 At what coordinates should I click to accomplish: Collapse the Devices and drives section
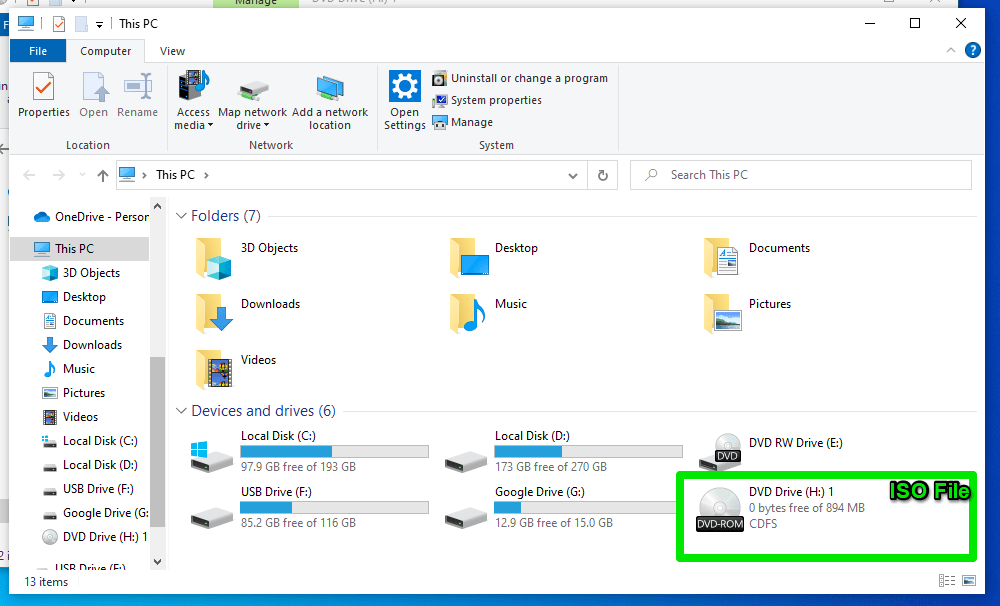point(181,411)
